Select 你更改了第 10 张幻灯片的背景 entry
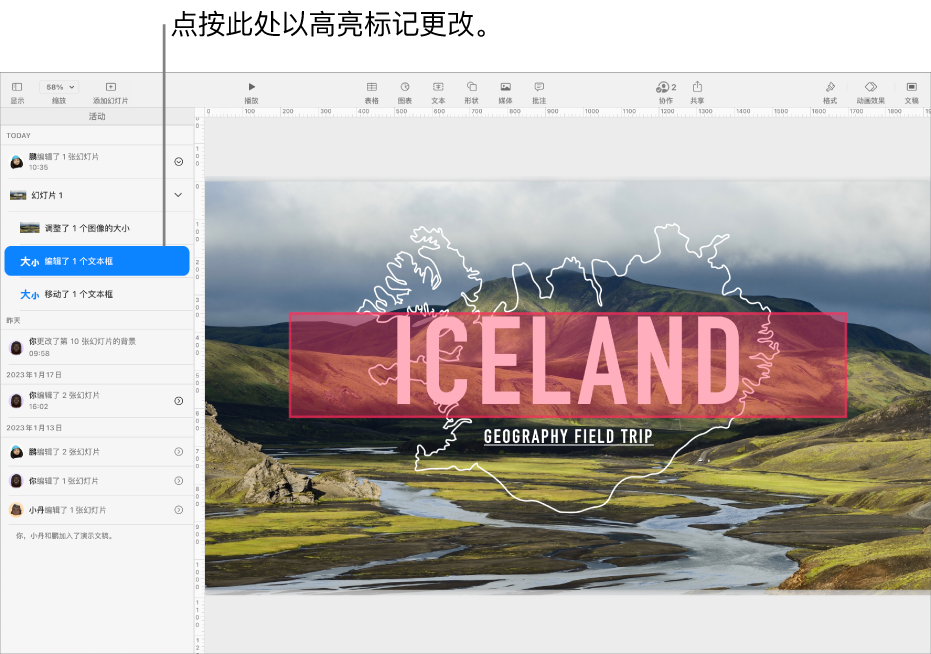Image resolution: width=931 pixels, height=654 pixels. click(97, 347)
